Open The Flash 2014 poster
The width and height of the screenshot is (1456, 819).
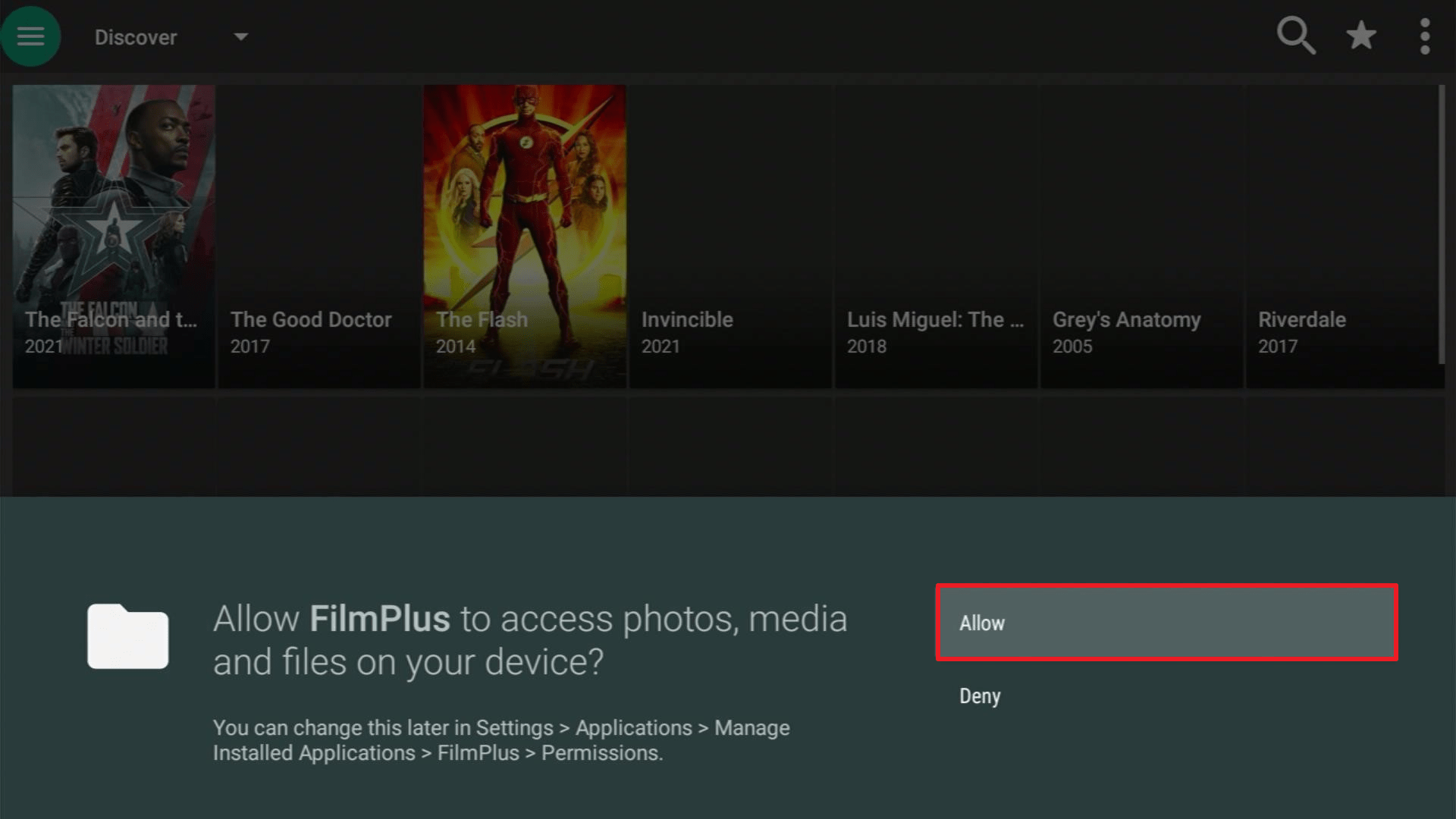point(525,237)
